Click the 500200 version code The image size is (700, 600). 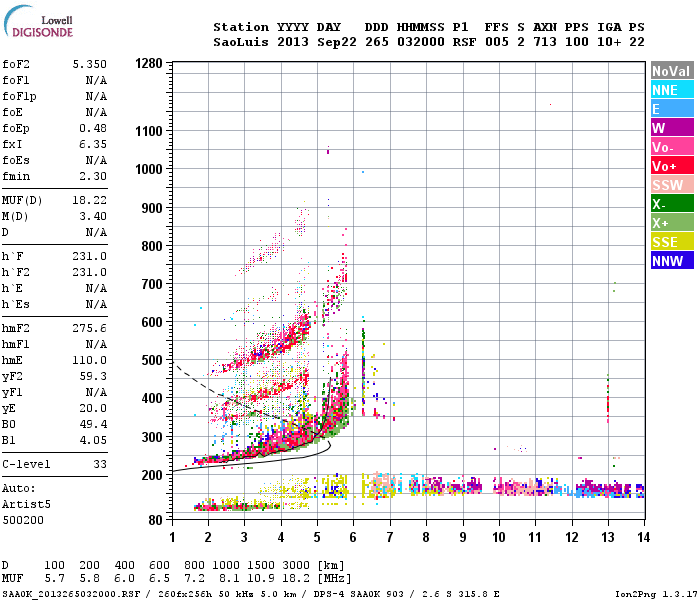[x=23, y=520]
